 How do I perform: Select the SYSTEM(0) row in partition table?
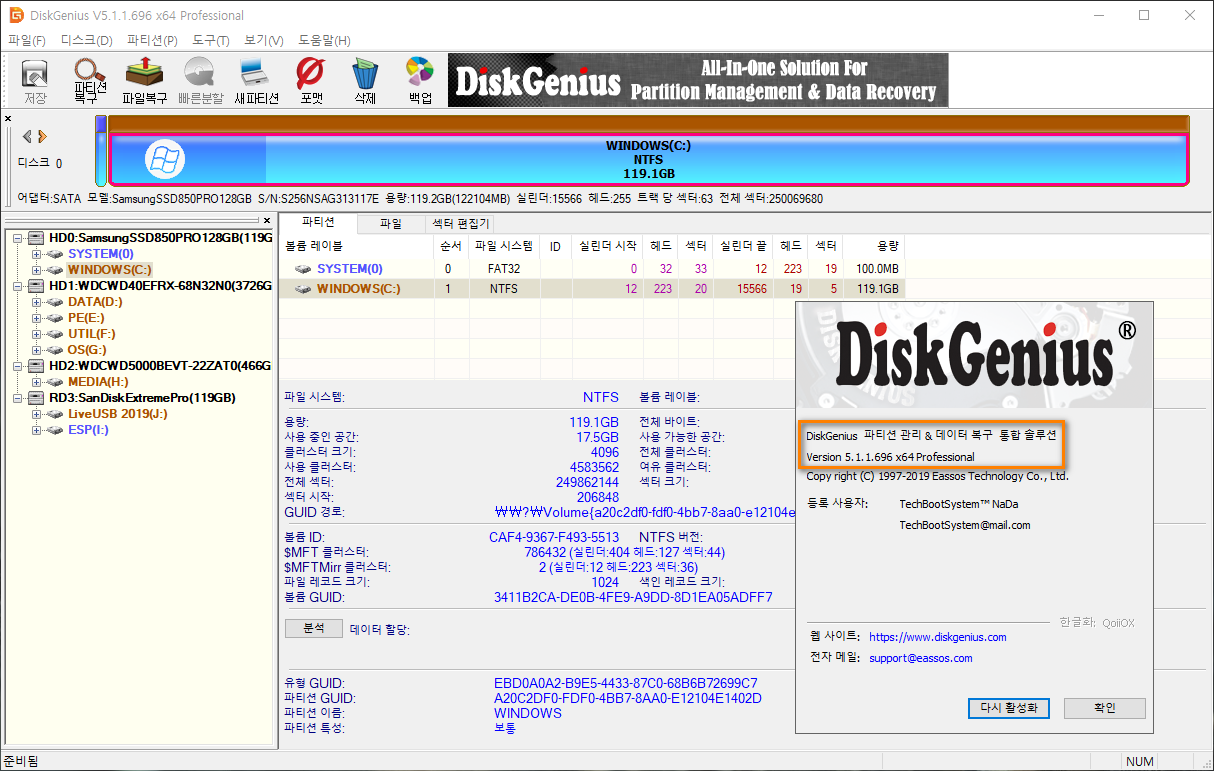592,269
